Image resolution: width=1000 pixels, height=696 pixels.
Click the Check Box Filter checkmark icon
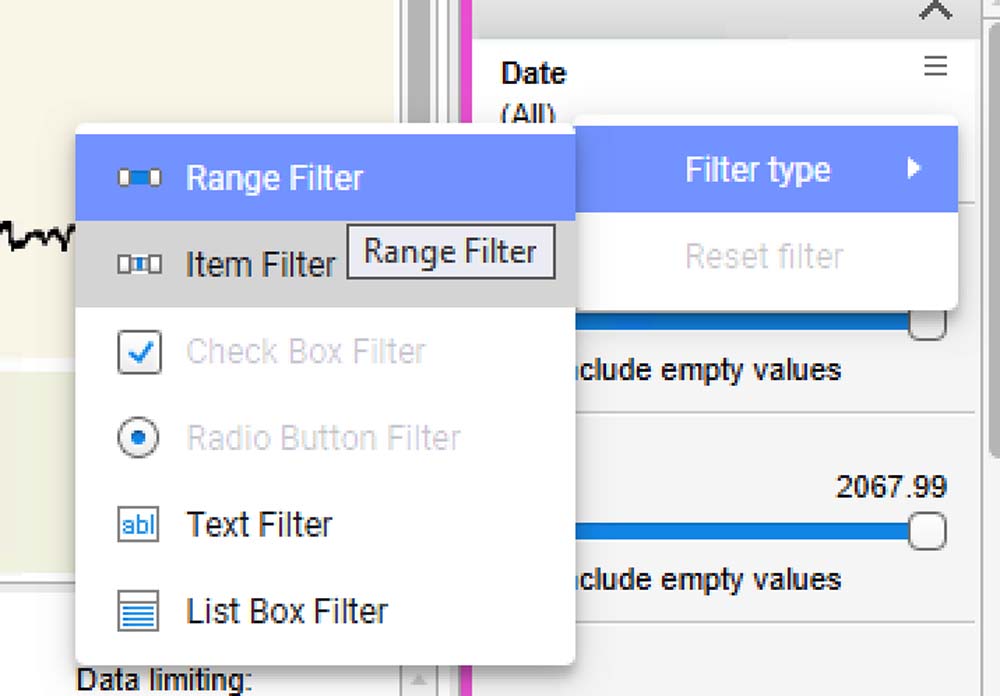139,352
